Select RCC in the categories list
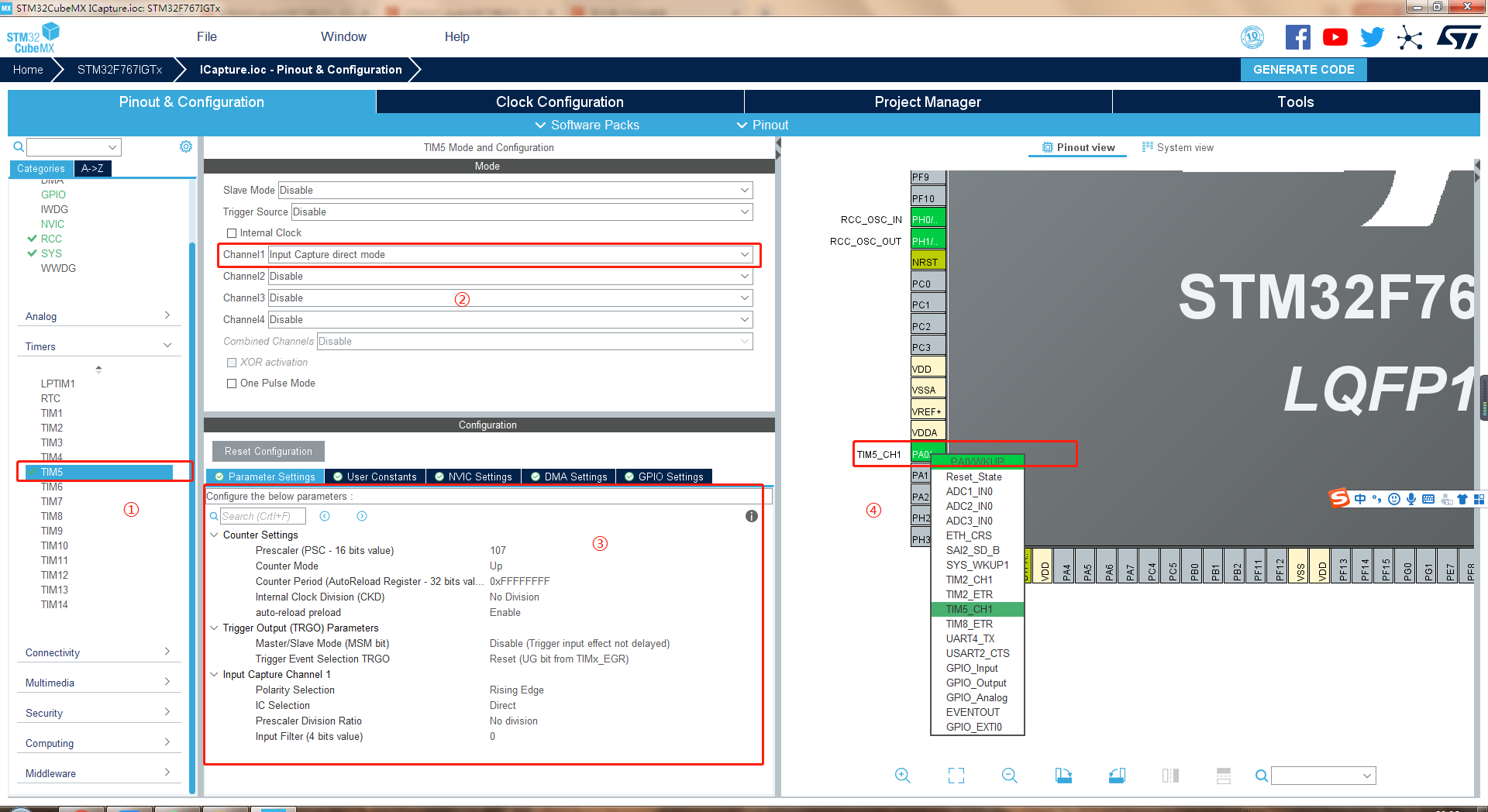 (x=51, y=239)
